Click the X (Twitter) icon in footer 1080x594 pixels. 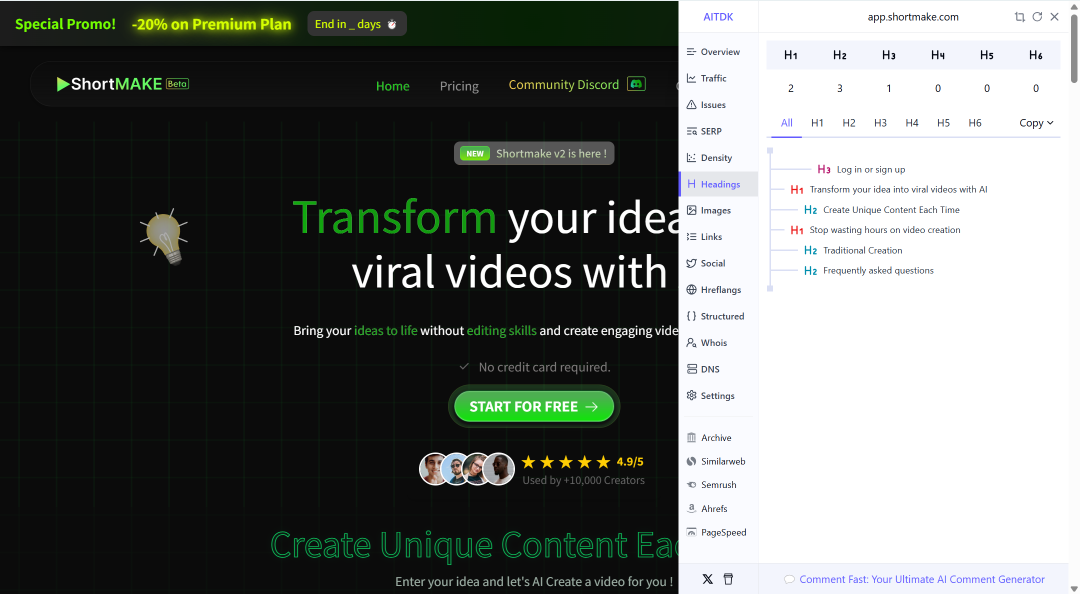pyautogui.click(x=707, y=579)
